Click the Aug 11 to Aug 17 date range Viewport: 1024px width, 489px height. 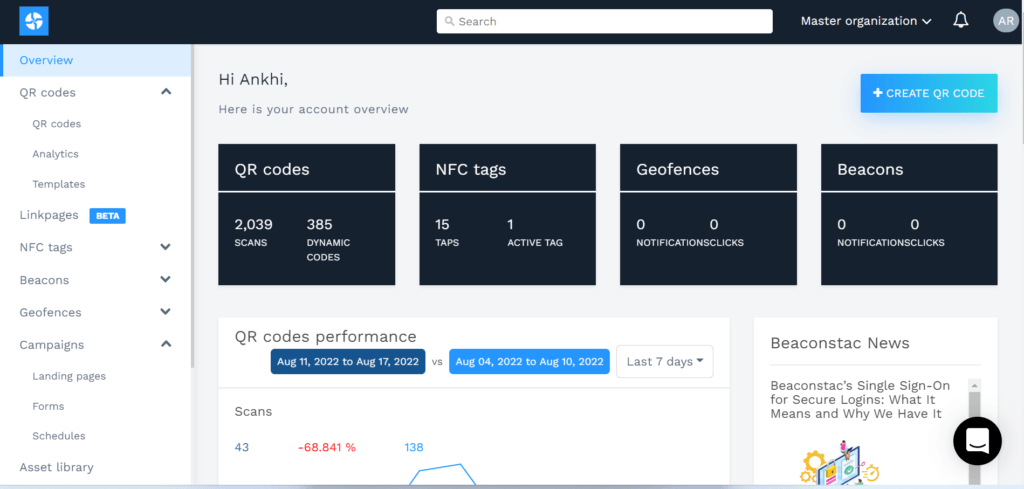coord(348,362)
